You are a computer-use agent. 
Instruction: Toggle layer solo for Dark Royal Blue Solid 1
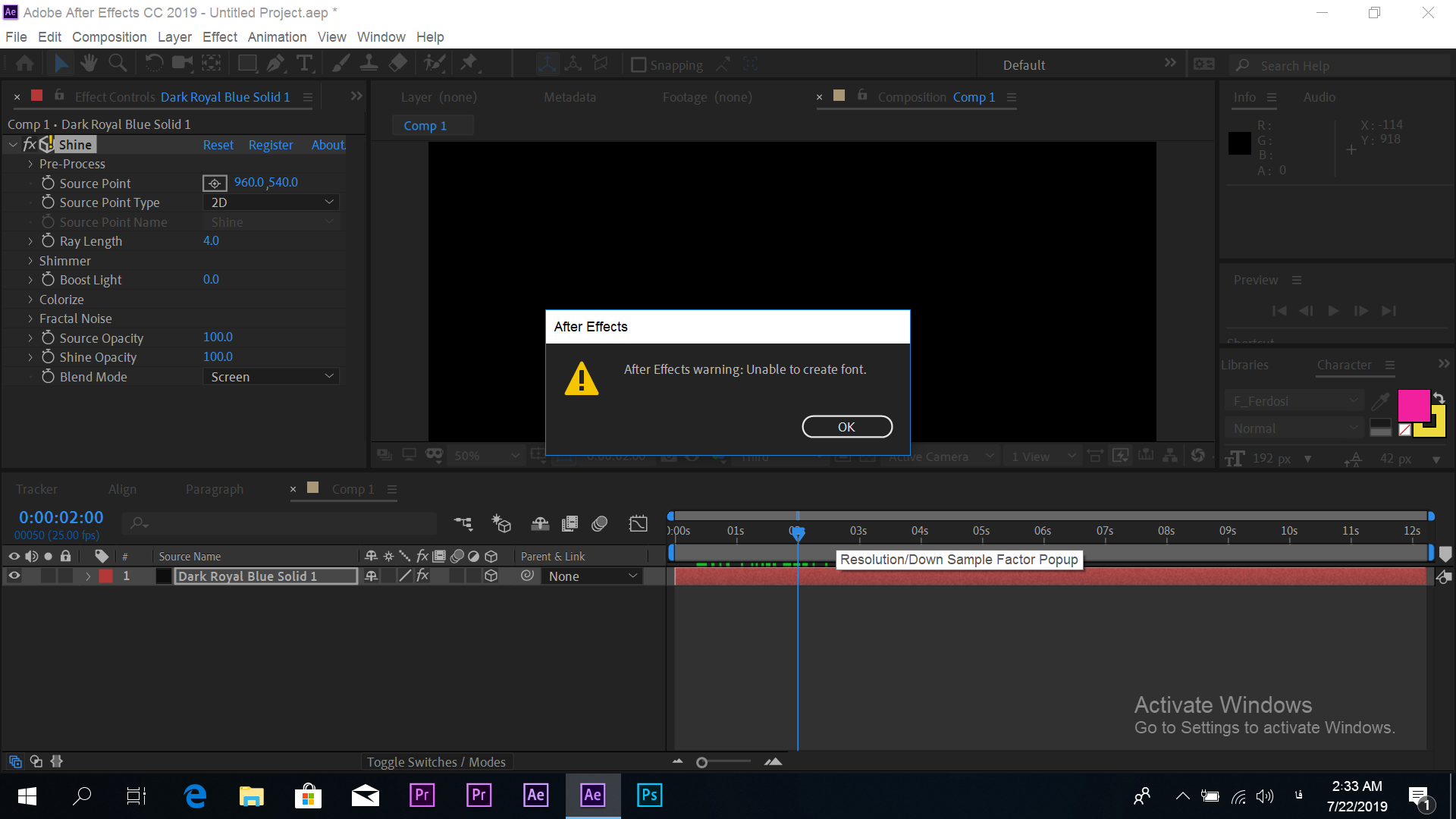click(x=48, y=576)
